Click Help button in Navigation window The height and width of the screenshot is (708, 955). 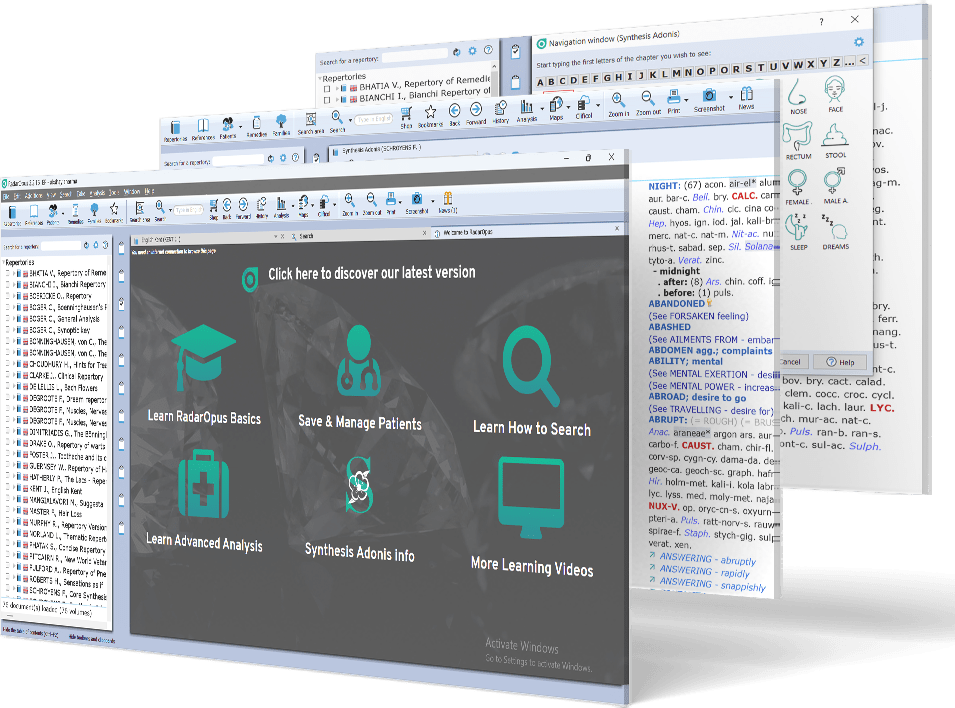(840, 362)
